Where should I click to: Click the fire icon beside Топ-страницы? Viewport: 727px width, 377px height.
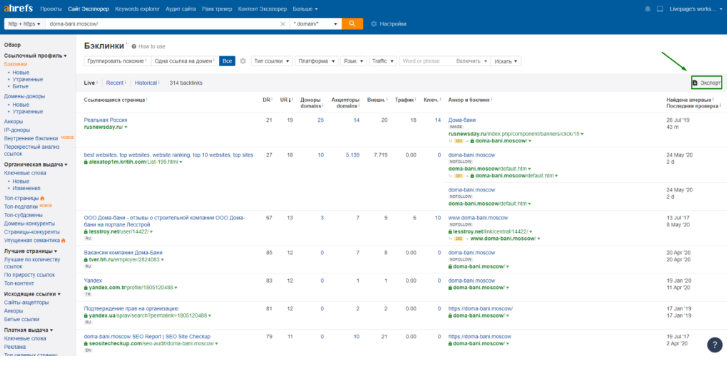(42, 198)
